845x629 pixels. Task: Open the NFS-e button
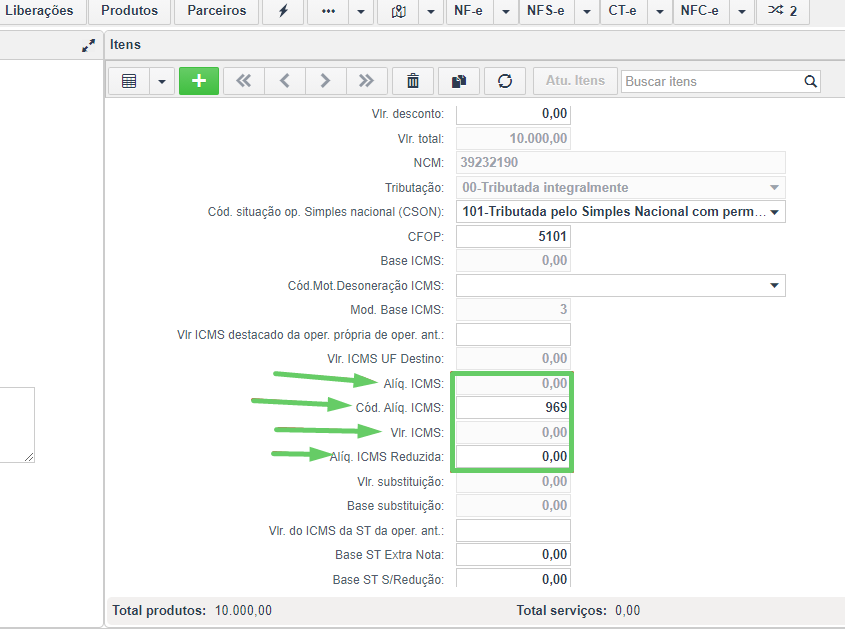(x=546, y=11)
